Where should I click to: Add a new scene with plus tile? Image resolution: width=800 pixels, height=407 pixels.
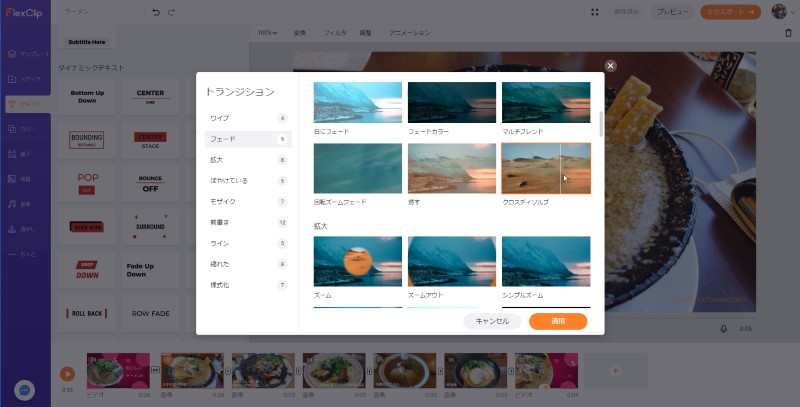pos(616,371)
